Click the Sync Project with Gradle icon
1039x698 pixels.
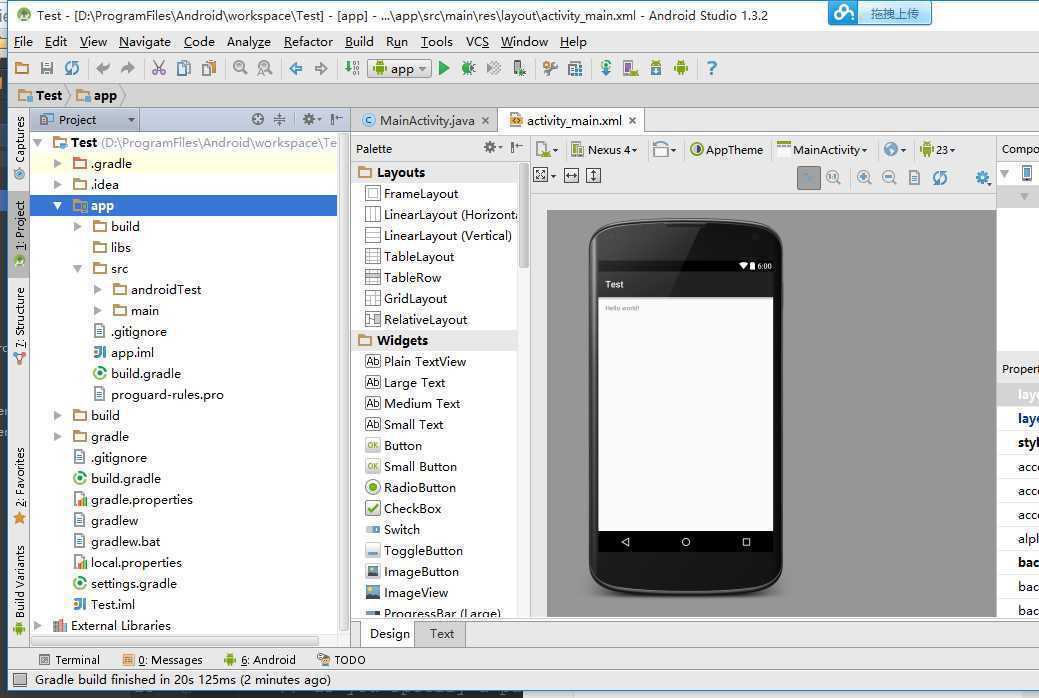[606, 68]
